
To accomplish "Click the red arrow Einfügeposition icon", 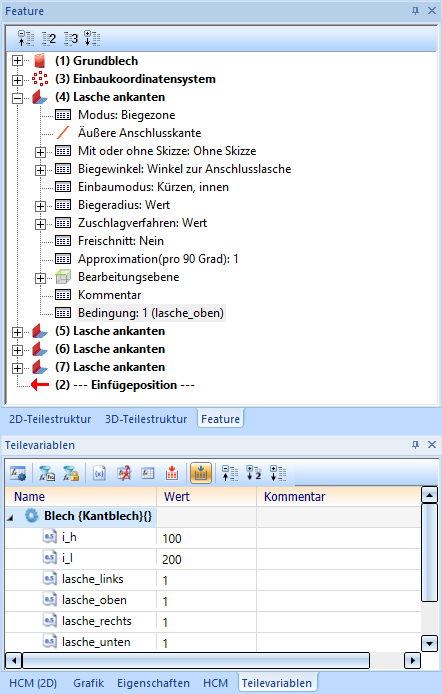I will [x=40, y=385].
